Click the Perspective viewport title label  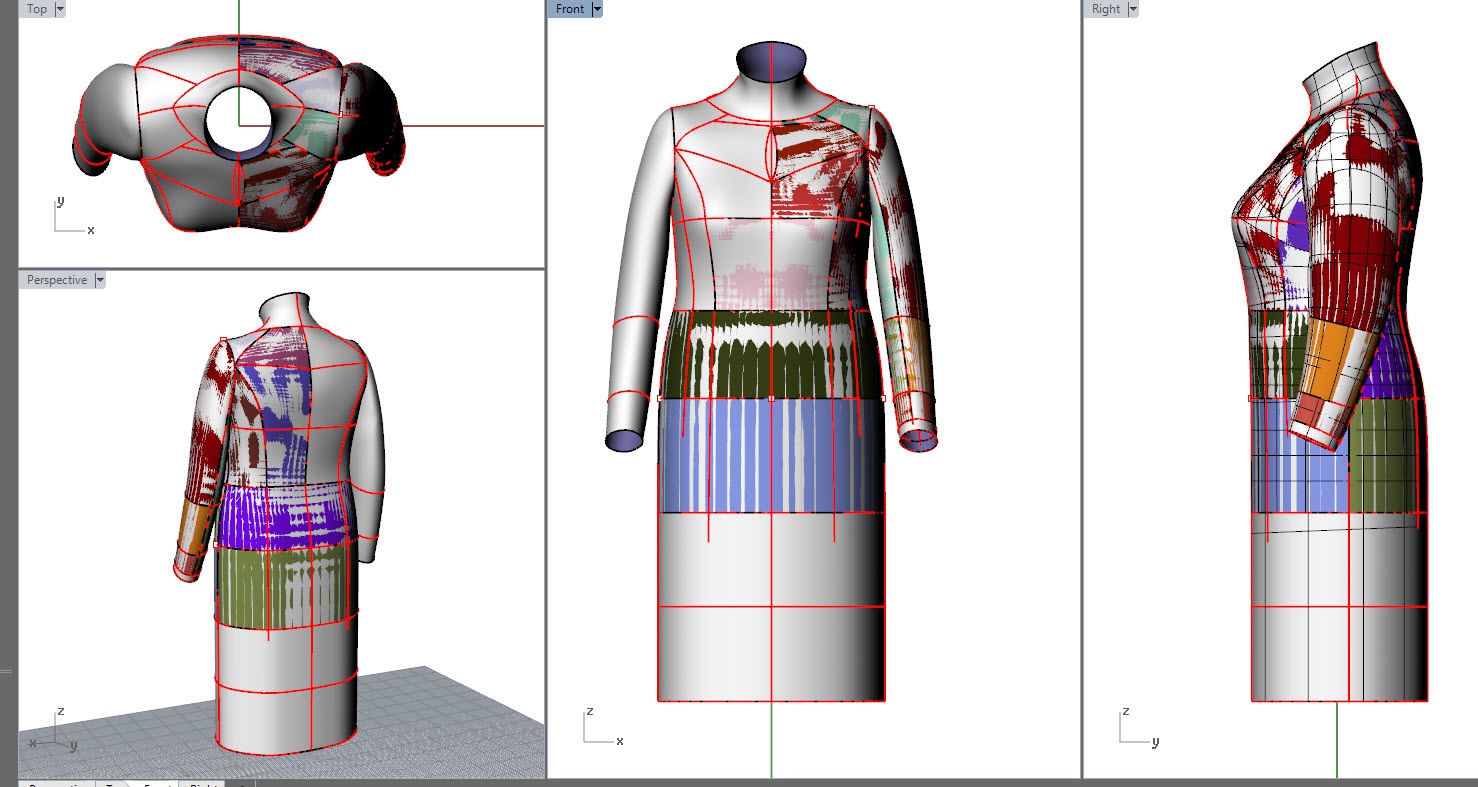57,280
